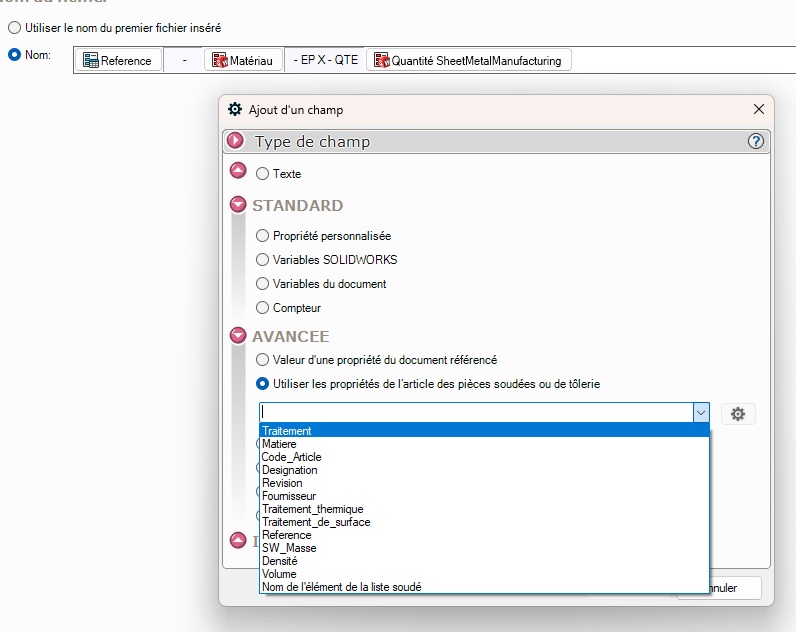Click the Reference field token icon
The height and width of the screenshot is (632, 796).
pyautogui.click(x=91, y=61)
